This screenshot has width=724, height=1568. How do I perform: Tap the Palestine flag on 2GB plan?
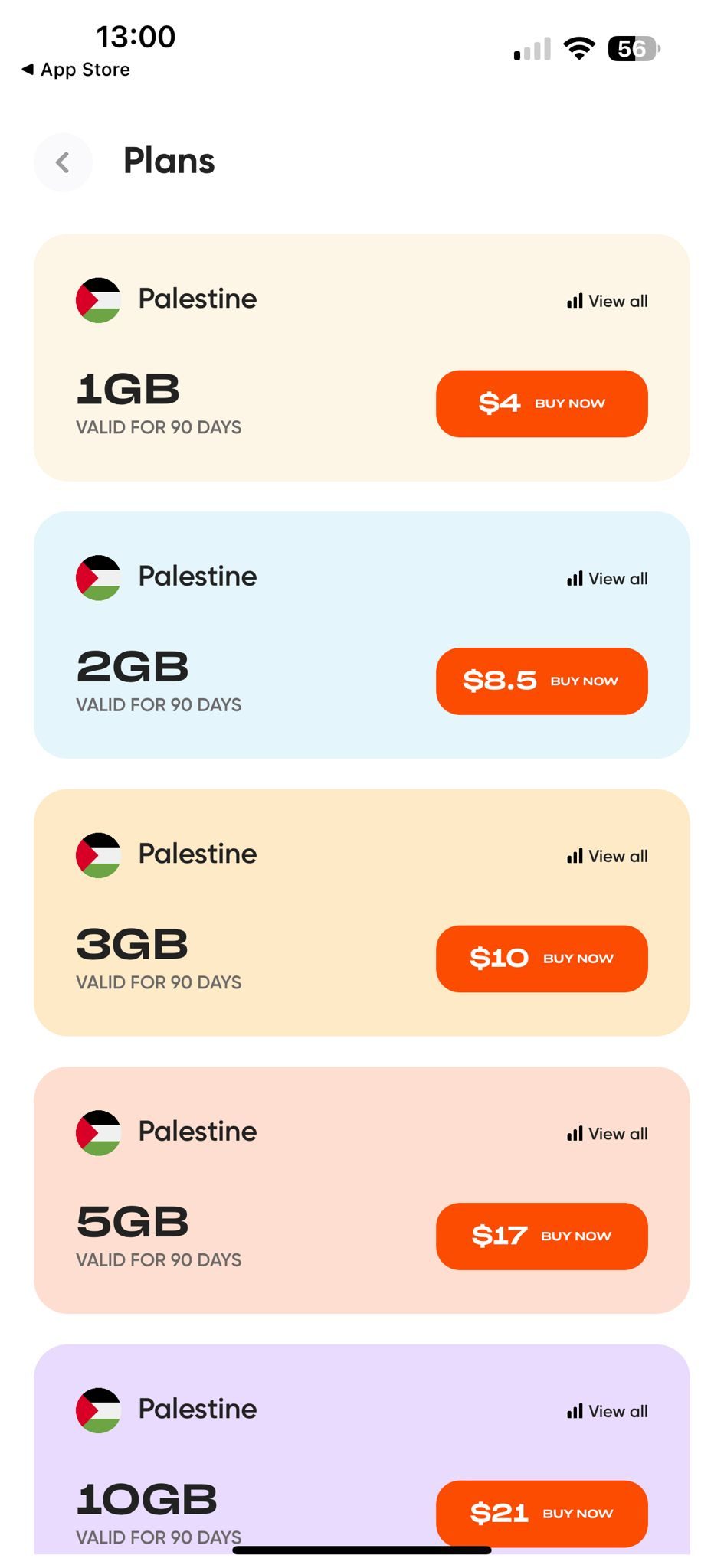point(98,578)
